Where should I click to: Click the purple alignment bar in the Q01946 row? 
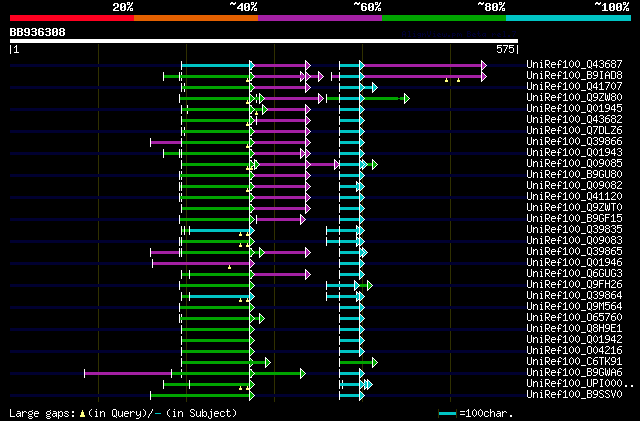201,263
